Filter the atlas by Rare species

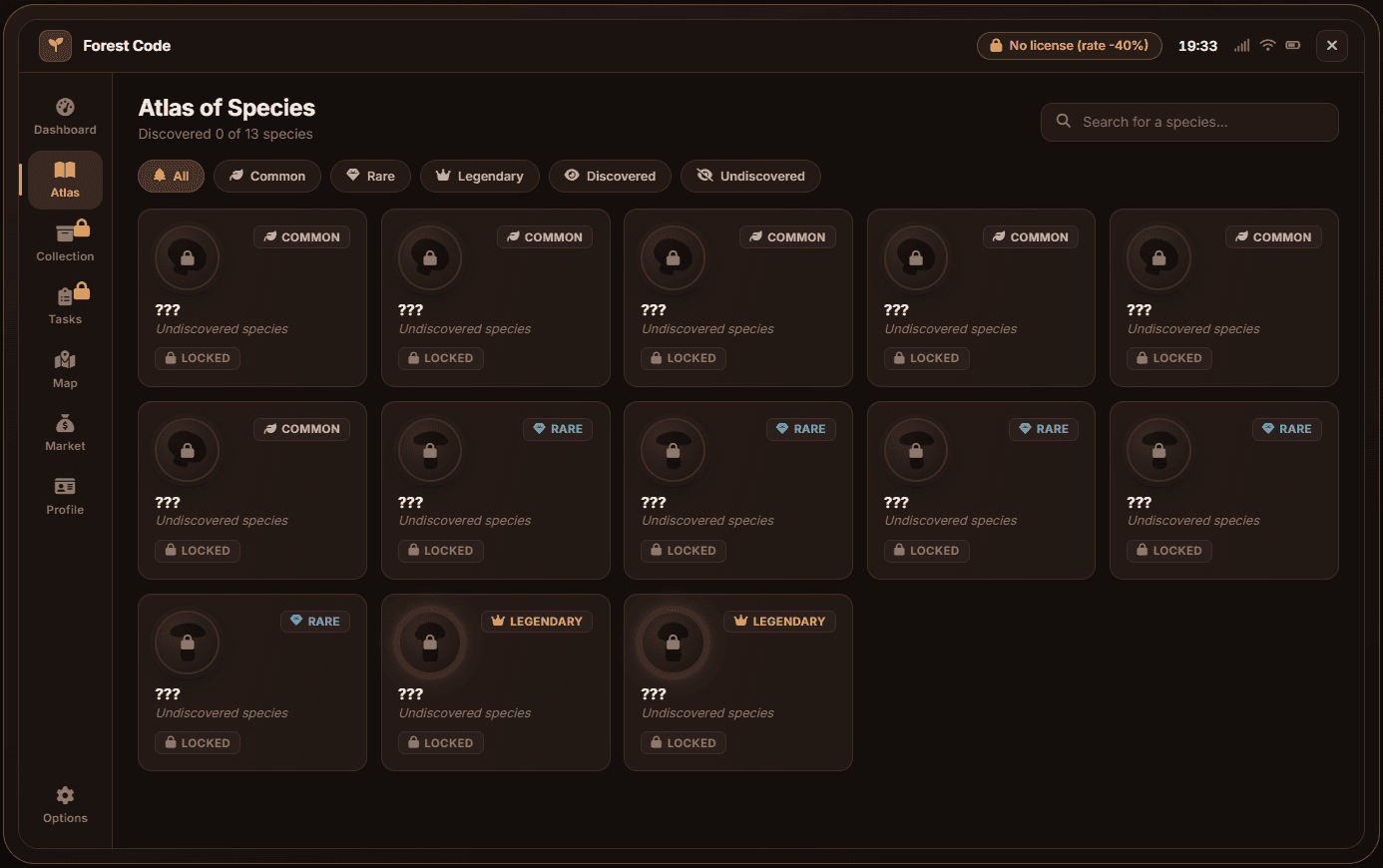coord(370,177)
